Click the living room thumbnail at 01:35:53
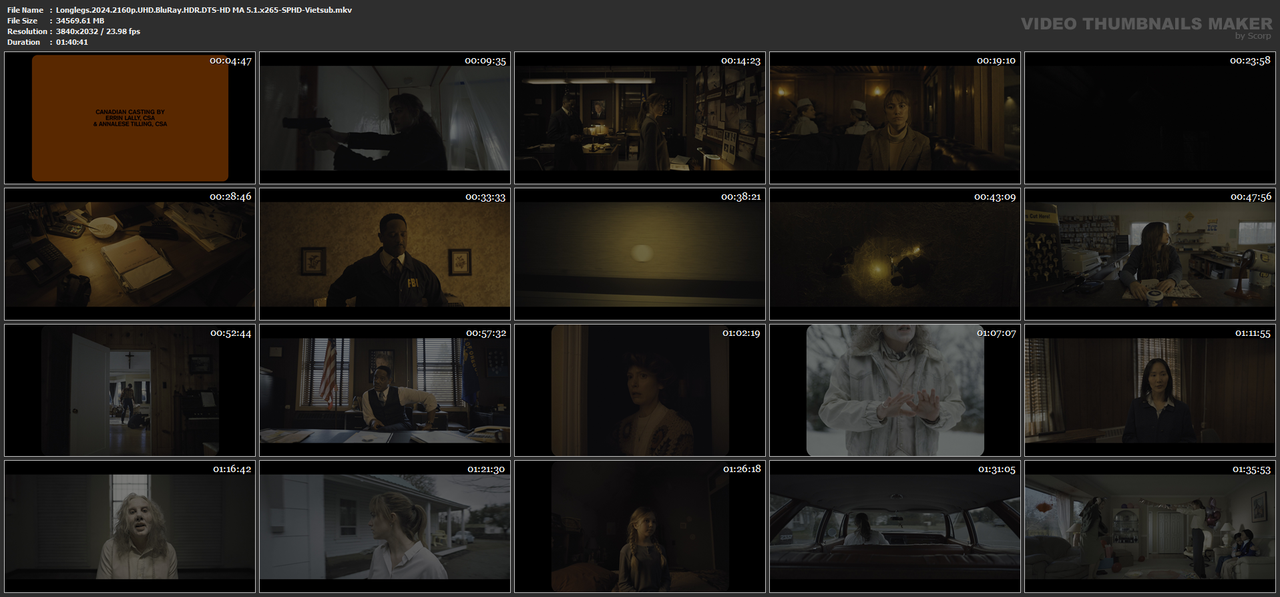Image resolution: width=1280 pixels, height=597 pixels. tap(1150, 526)
